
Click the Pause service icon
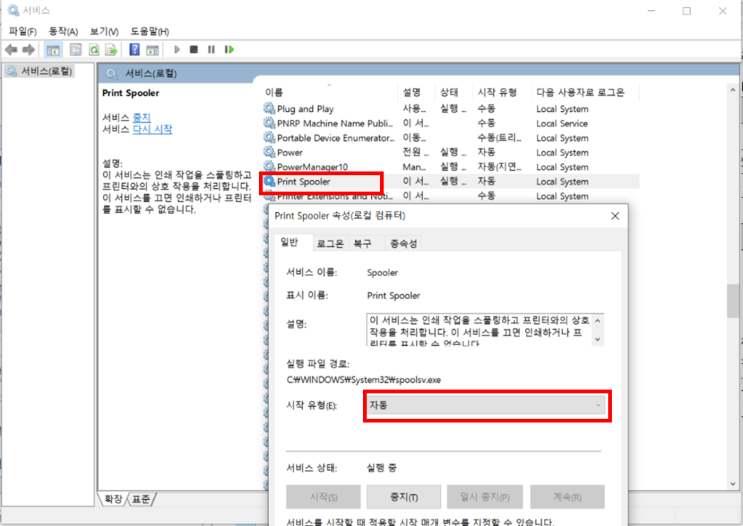[x=211, y=49]
